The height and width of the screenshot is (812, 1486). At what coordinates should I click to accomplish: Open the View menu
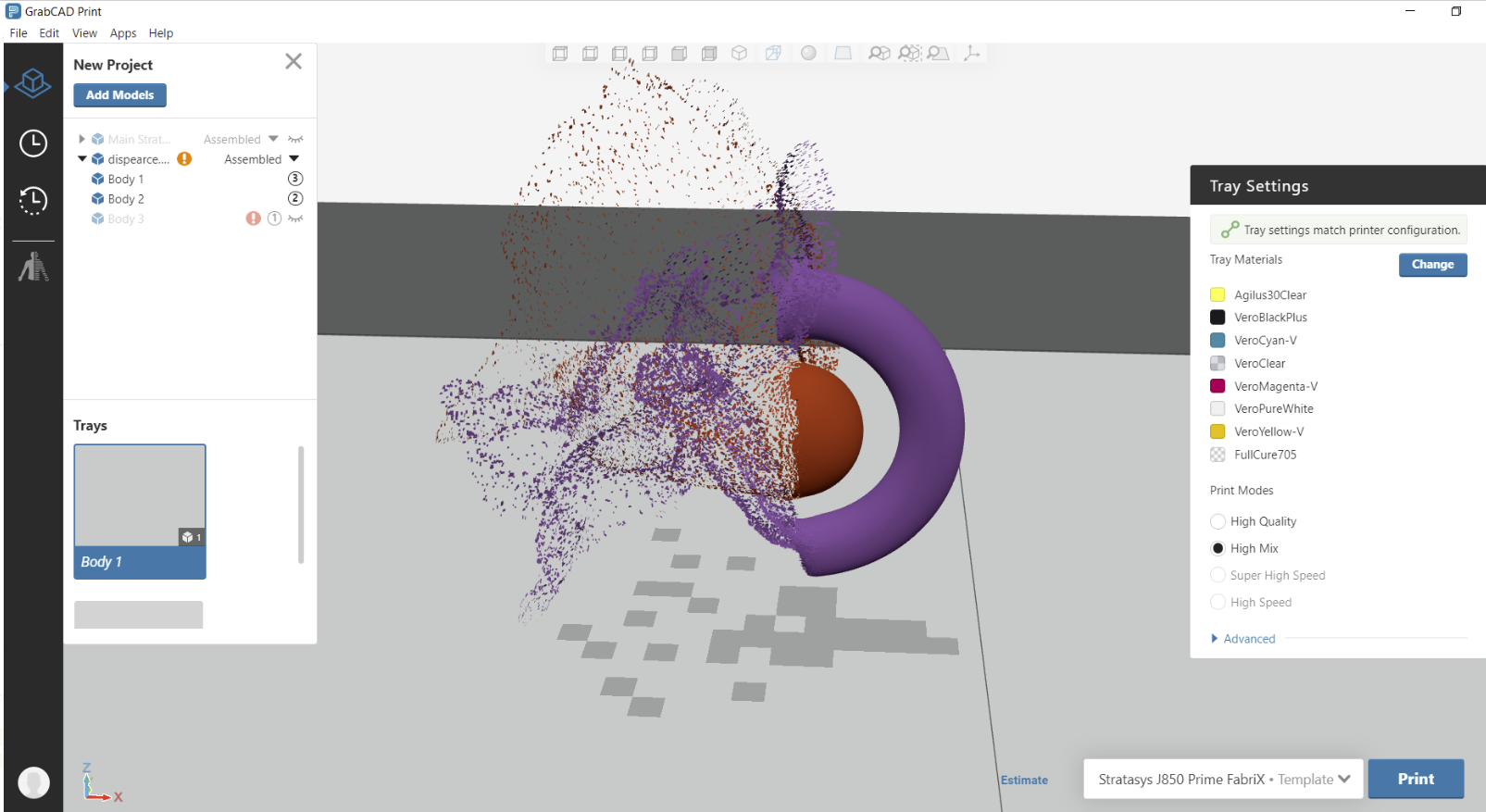click(84, 33)
